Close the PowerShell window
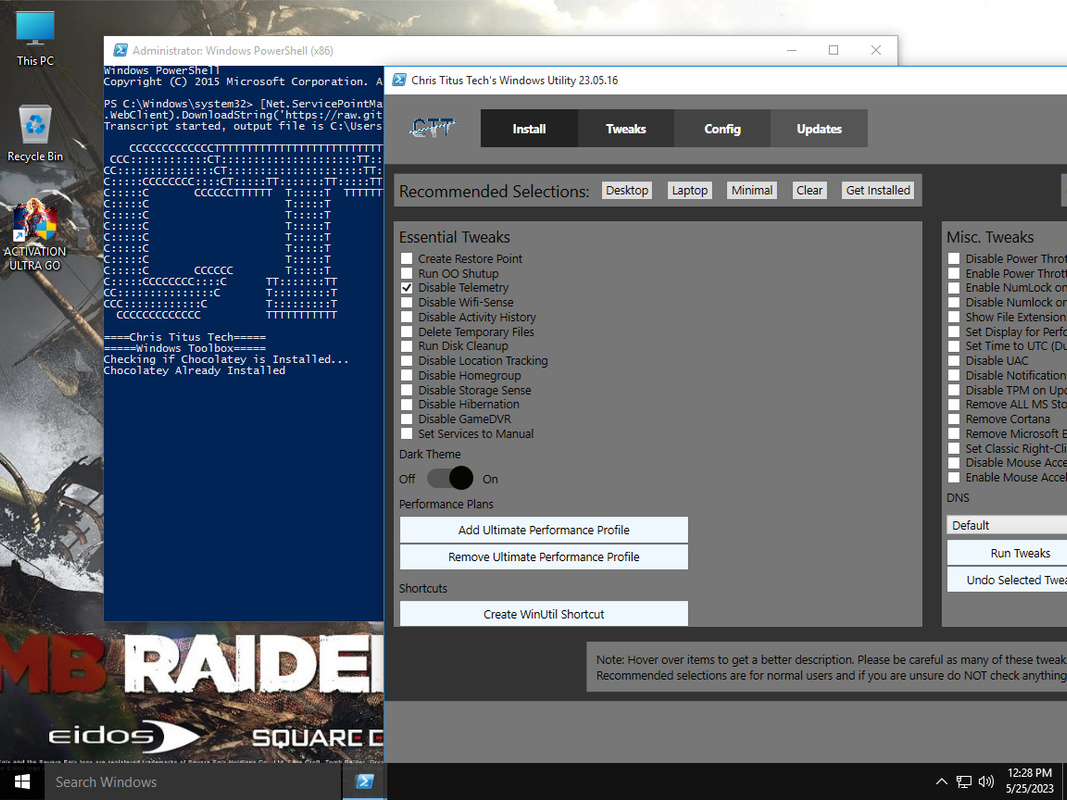The width and height of the screenshot is (1067, 800). [x=876, y=50]
